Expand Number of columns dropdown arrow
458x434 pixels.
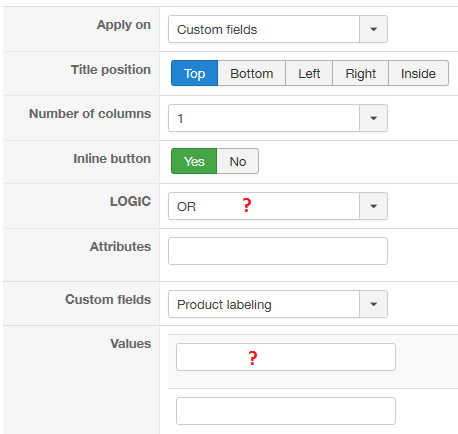373,118
